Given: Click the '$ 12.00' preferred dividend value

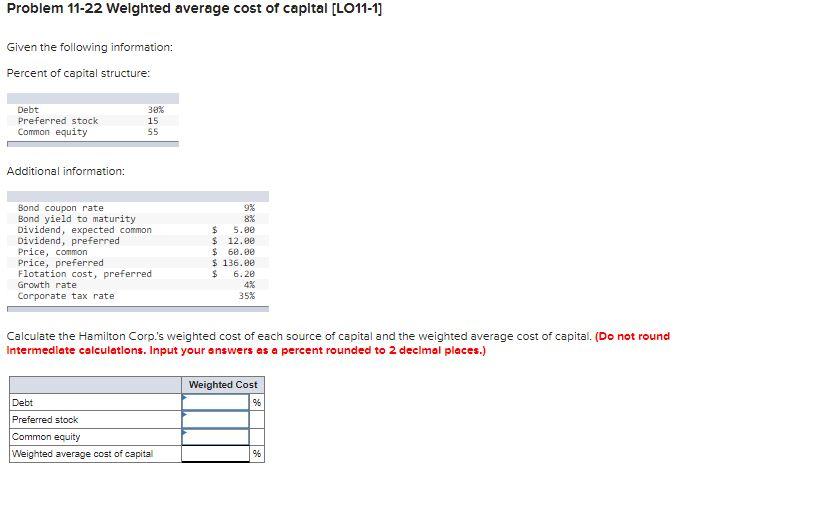Looking at the screenshot, I should point(233,241).
